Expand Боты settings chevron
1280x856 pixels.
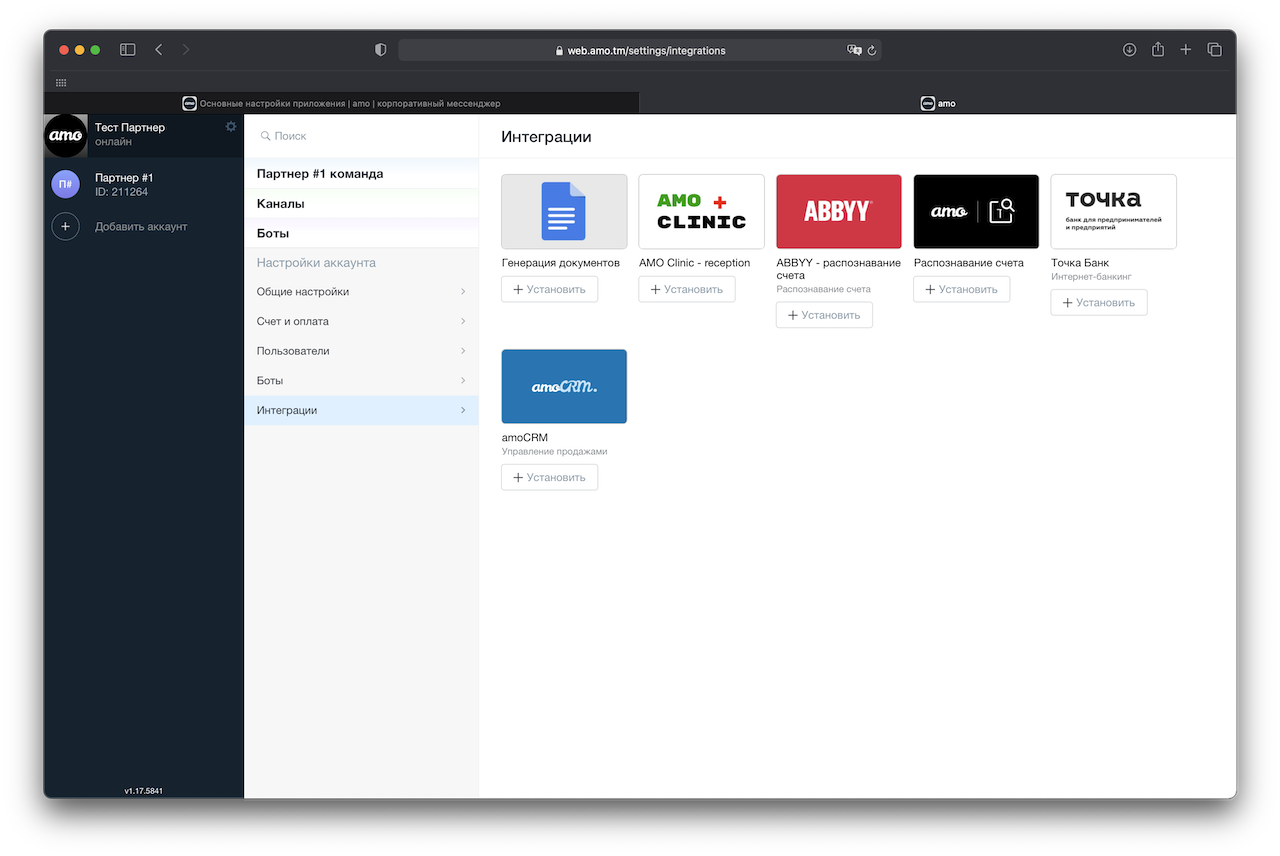pyautogui.click(x=463, y=381)
